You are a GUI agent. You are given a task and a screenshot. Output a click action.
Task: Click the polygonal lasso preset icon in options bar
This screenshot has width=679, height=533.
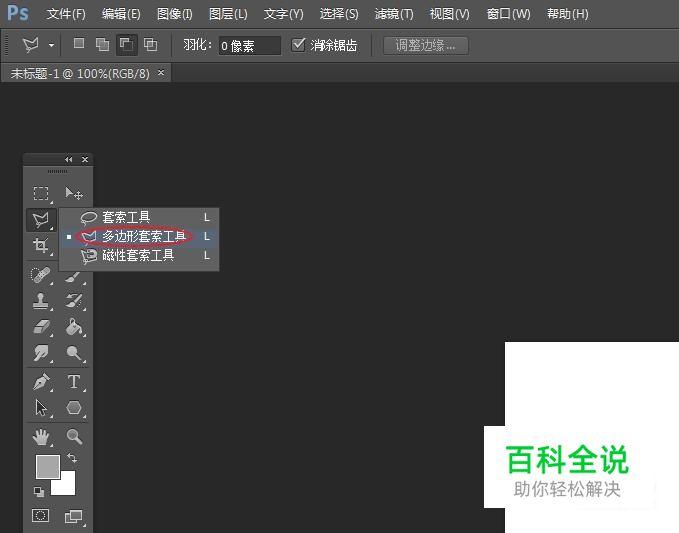[31, 45]
